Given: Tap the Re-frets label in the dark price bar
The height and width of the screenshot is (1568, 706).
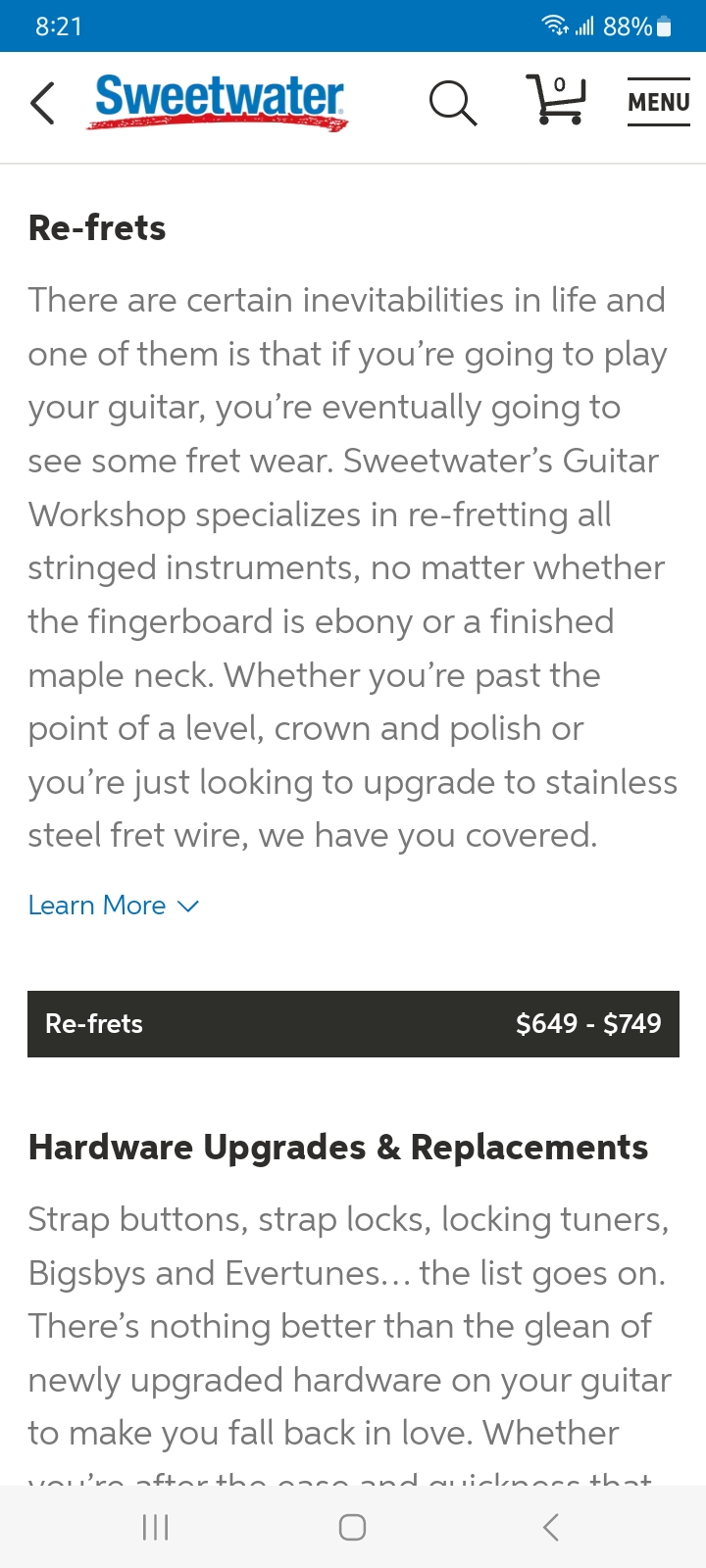Looking at the screenshot, I should click(x=94, y=1024).
